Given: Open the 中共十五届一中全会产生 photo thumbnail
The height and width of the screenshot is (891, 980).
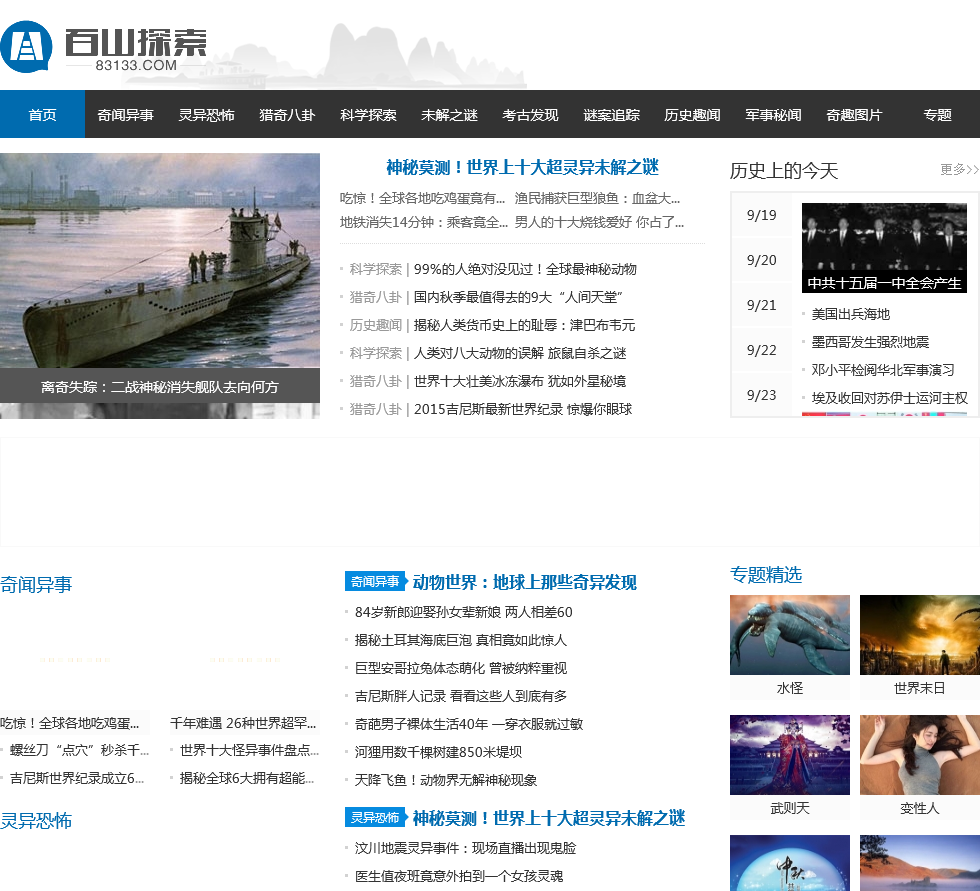Looking at the screenshot, I should (884, 247).
